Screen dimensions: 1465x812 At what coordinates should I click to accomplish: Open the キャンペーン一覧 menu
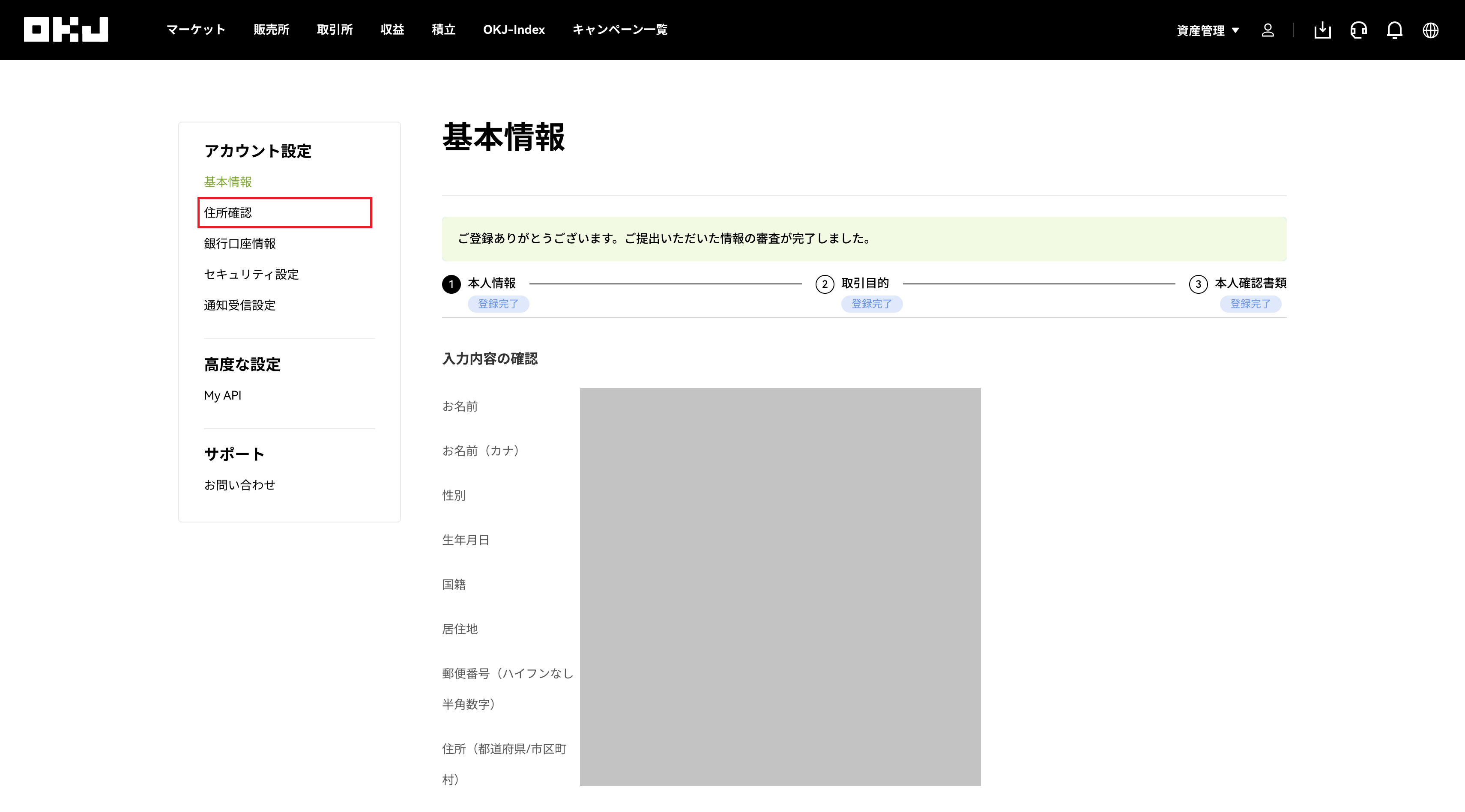point(620,30)
